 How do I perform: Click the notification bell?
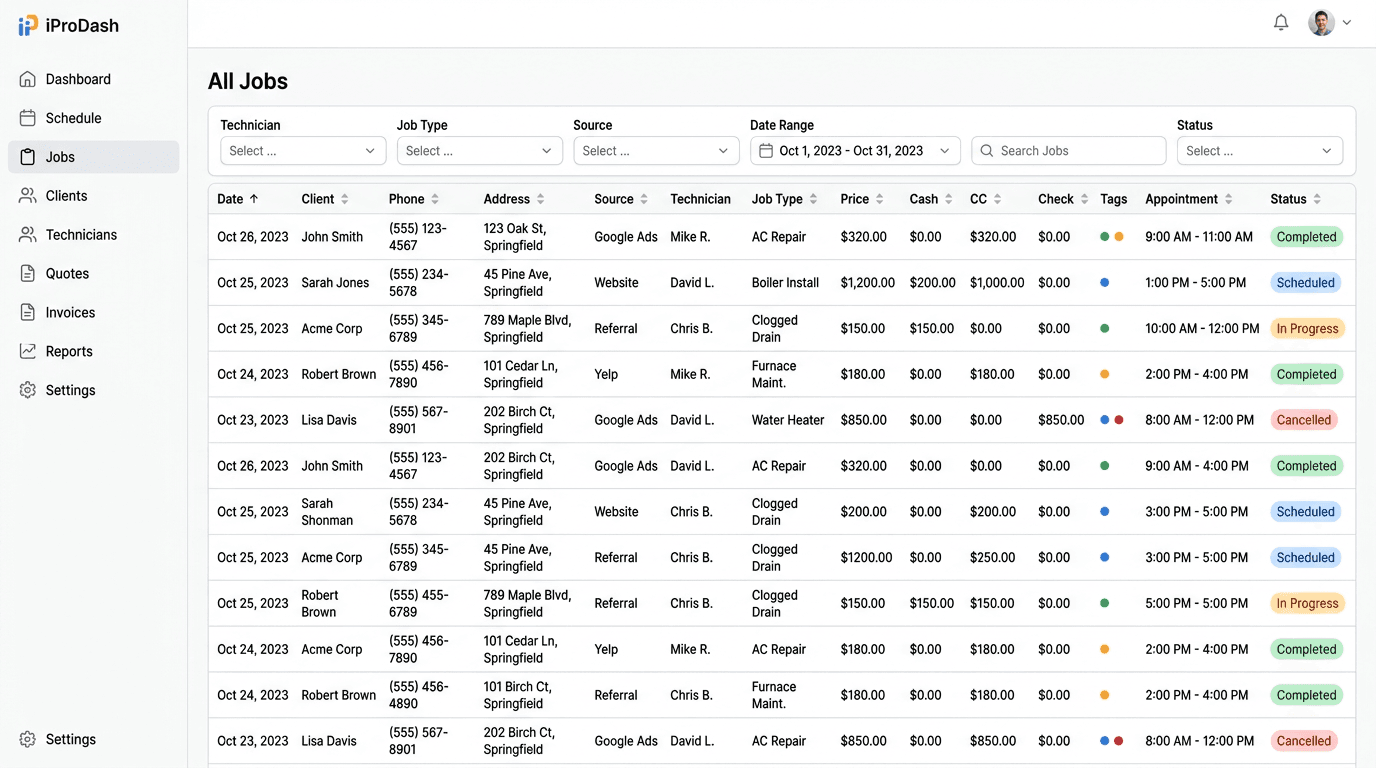point(1281,21)
